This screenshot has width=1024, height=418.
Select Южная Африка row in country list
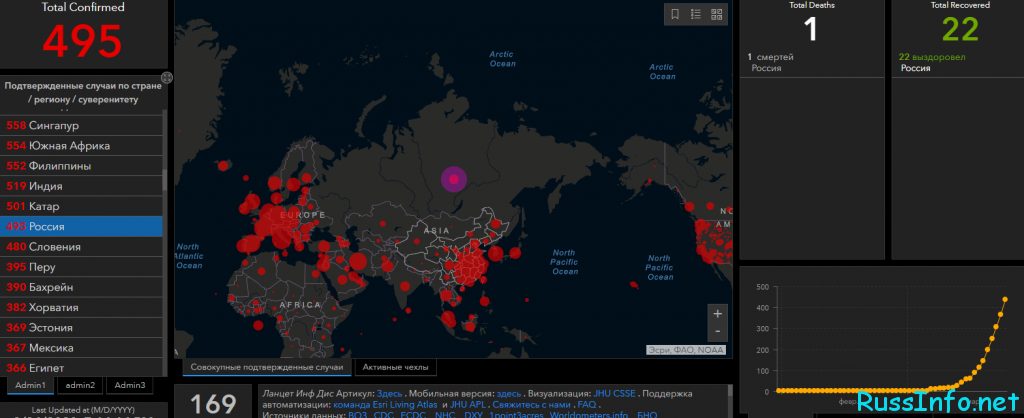coord(82,146)
